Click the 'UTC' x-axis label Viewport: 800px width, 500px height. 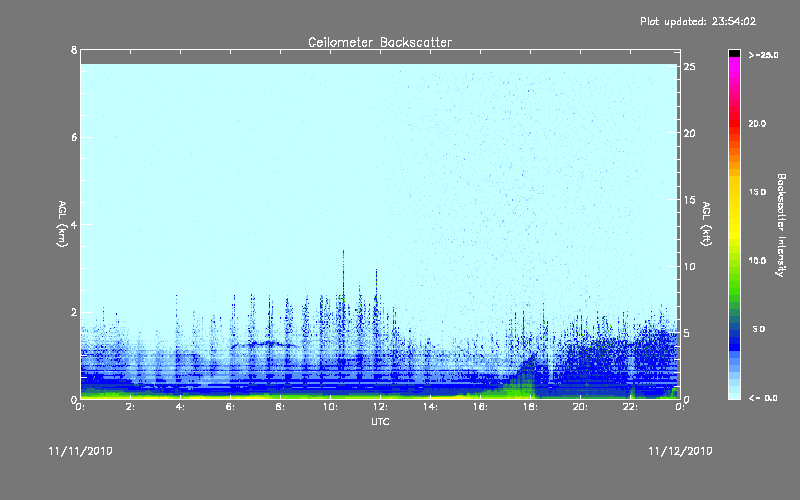pos(380,422)
